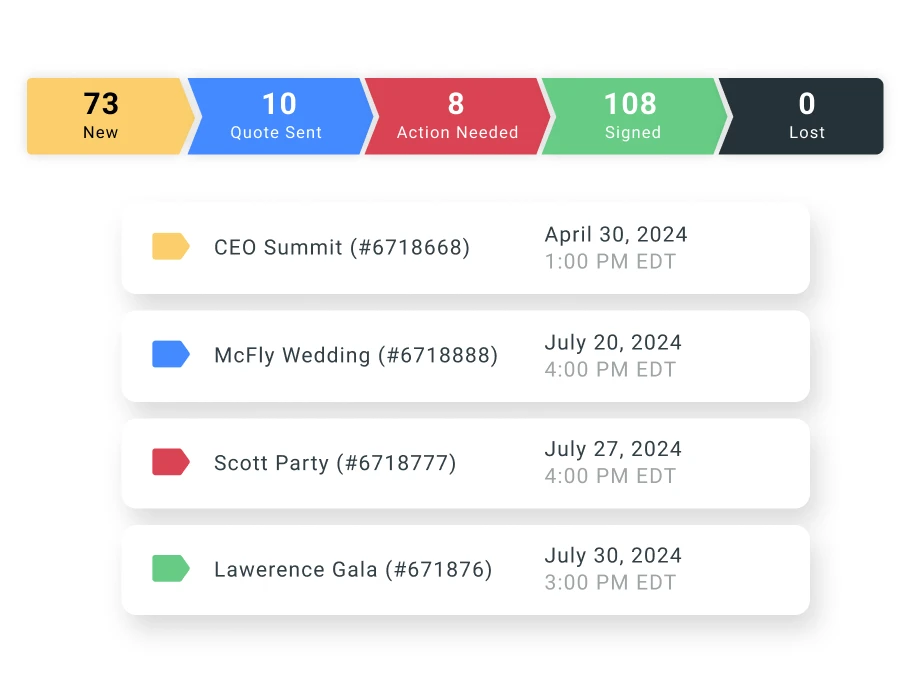Click the July 20, 2024 date on McFly Wedding

[x=611, y=342]
